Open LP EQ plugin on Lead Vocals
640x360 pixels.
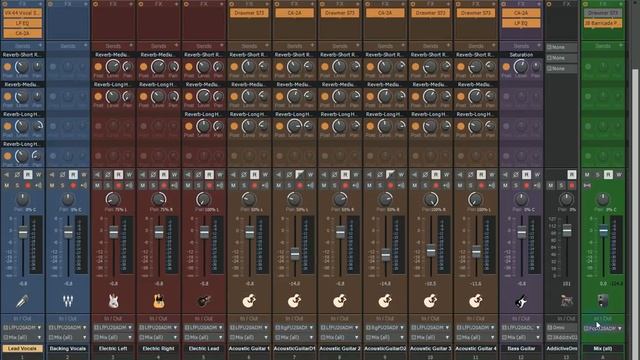pos(22,23)
